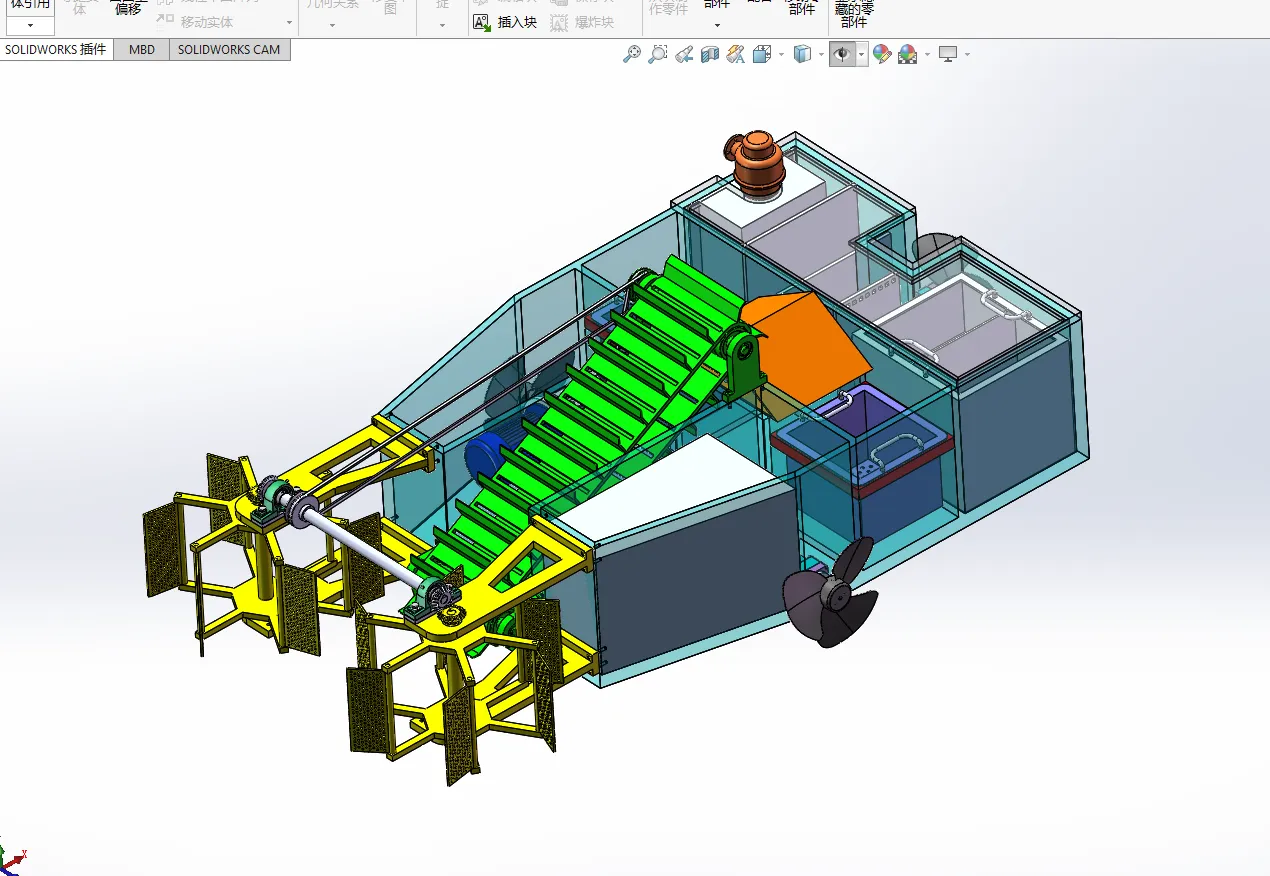Click the Previous View icon
Image resolution: width=1270 pixels, height=876 pixels.
(684, 54)
